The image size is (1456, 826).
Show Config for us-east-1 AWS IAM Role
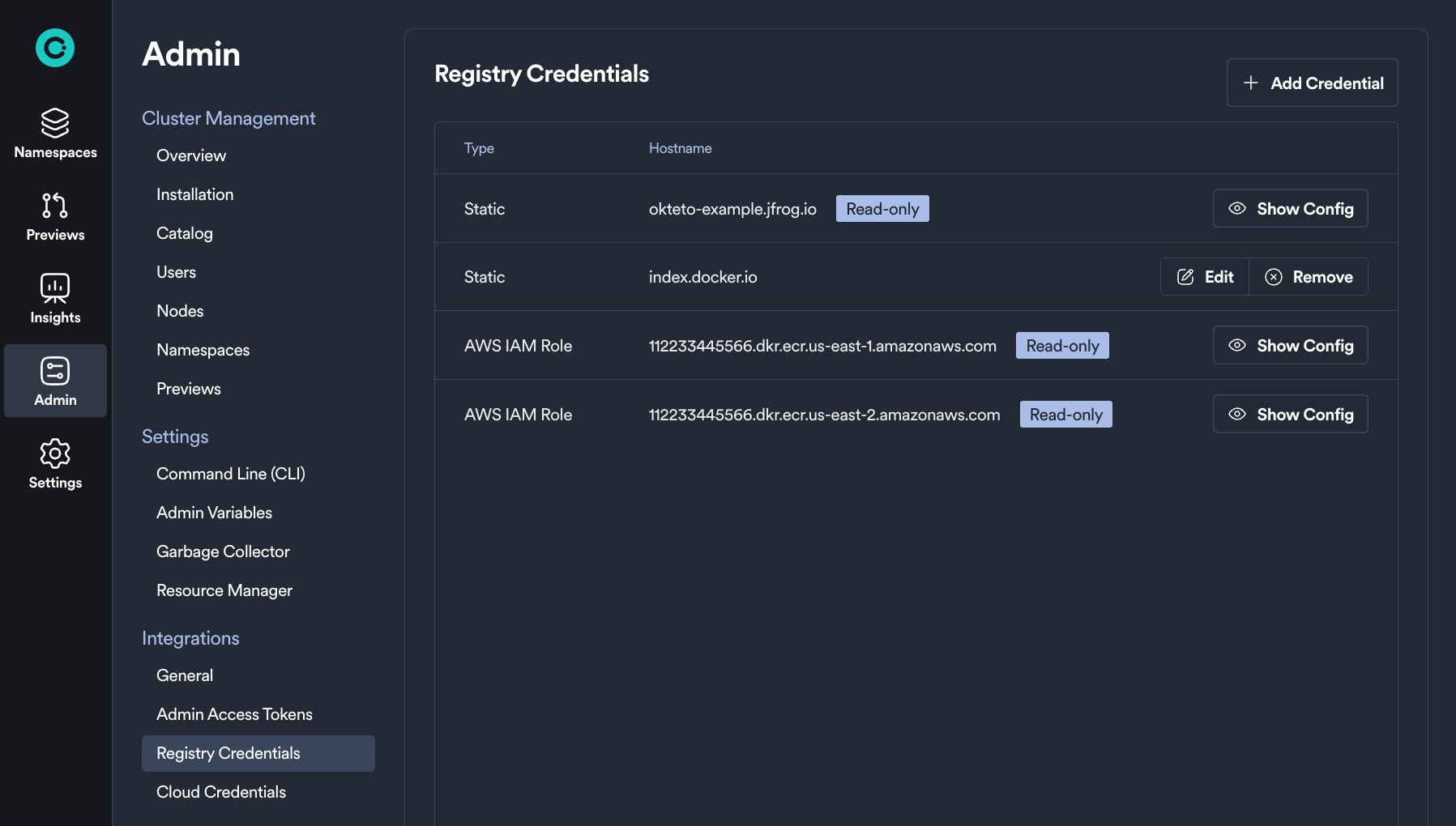[x=1290, y=345]
